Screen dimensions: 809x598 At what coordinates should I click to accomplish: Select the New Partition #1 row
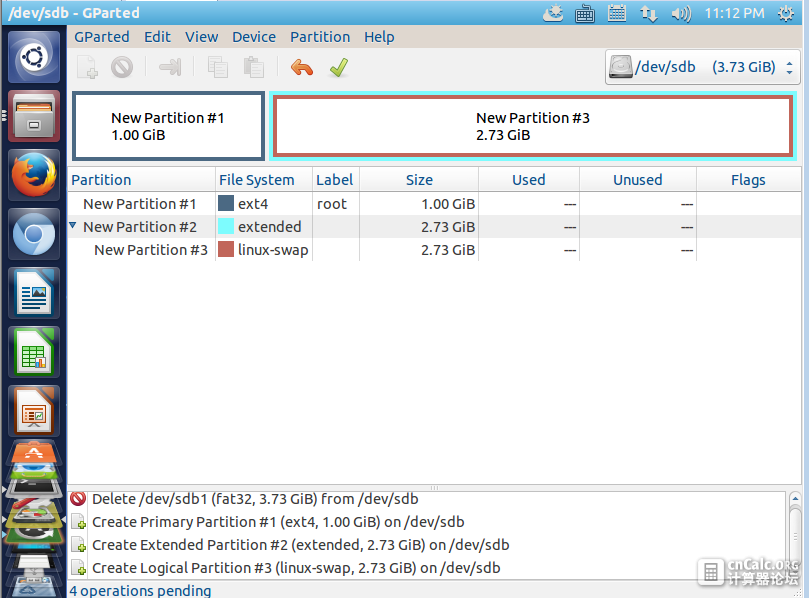[x=434, y=204]
